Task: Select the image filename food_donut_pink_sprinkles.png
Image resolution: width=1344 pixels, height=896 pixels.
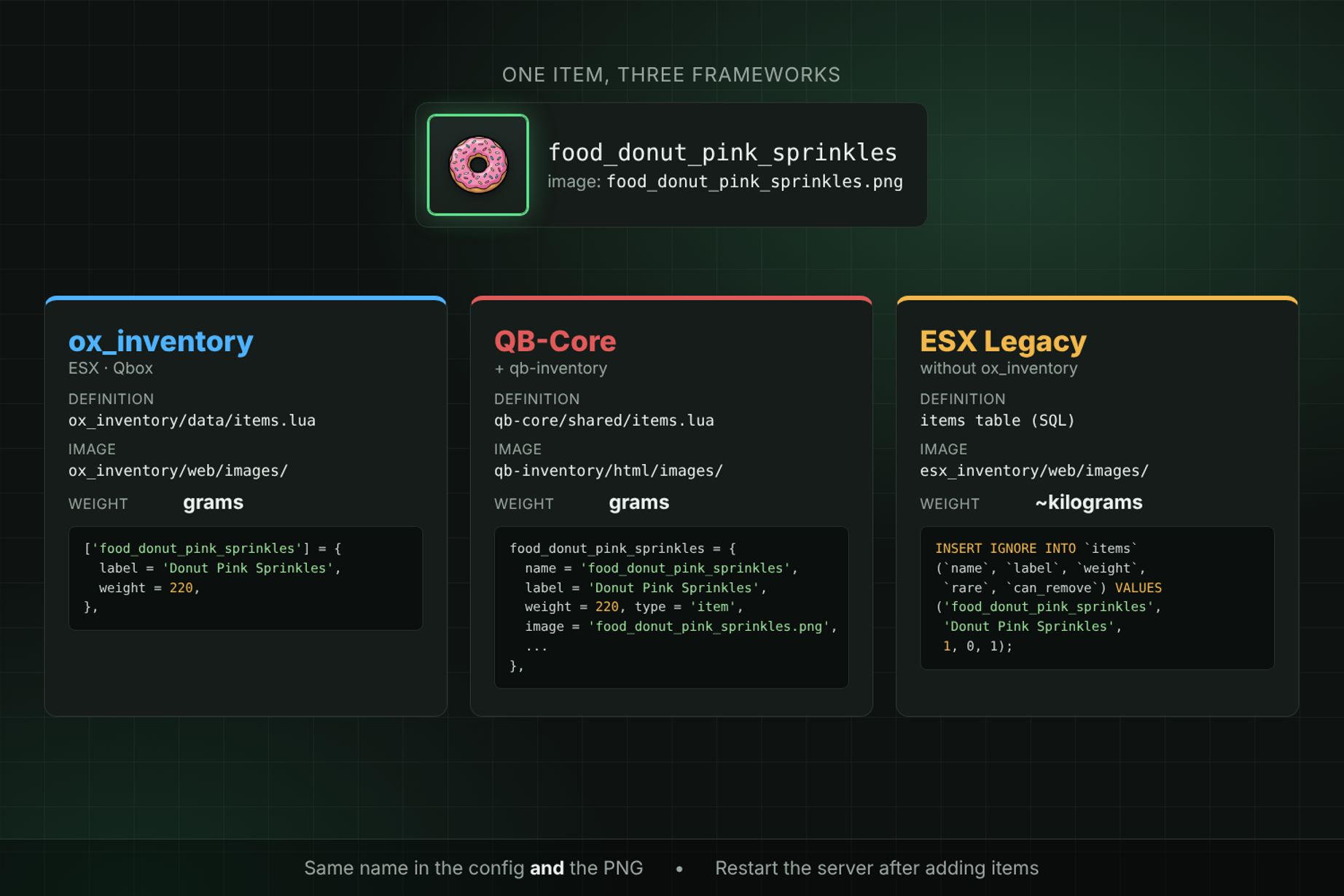Action: click(x=754, y=181)
